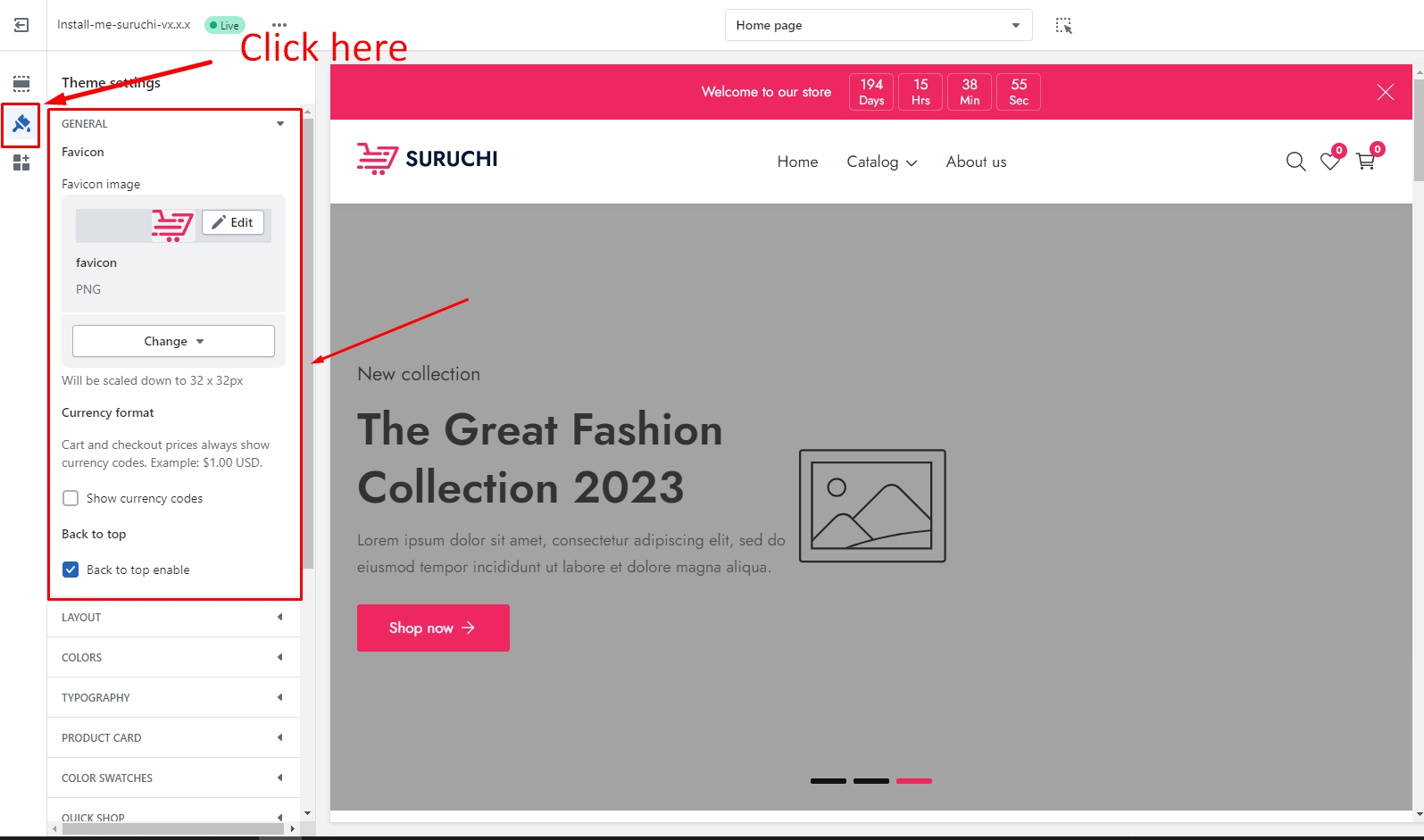
Task: Open the wishlist heart icon
Action: tap(1330, 162)
